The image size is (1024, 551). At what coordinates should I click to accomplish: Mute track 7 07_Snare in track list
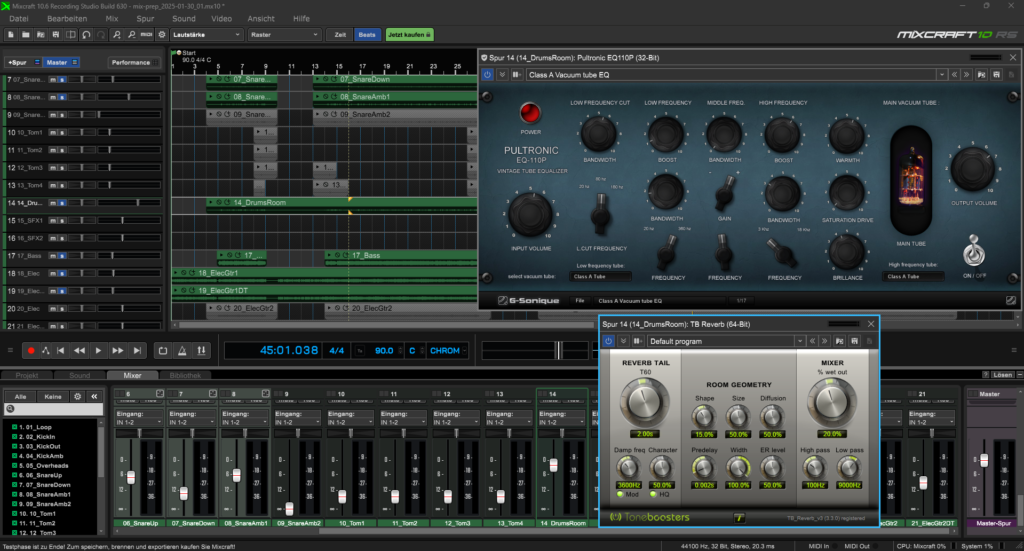53,80
